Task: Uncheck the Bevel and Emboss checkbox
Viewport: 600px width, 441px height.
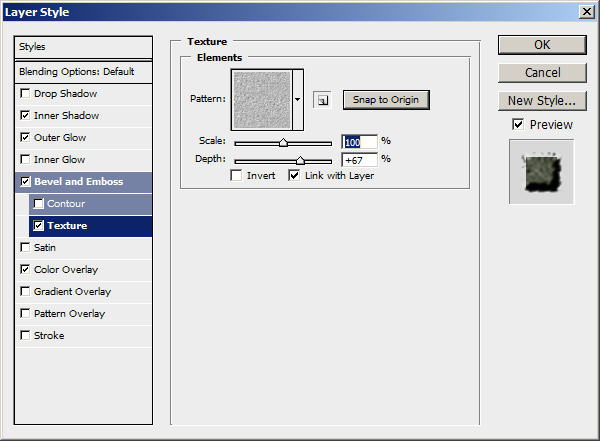Action: click(x=25, y=181)
